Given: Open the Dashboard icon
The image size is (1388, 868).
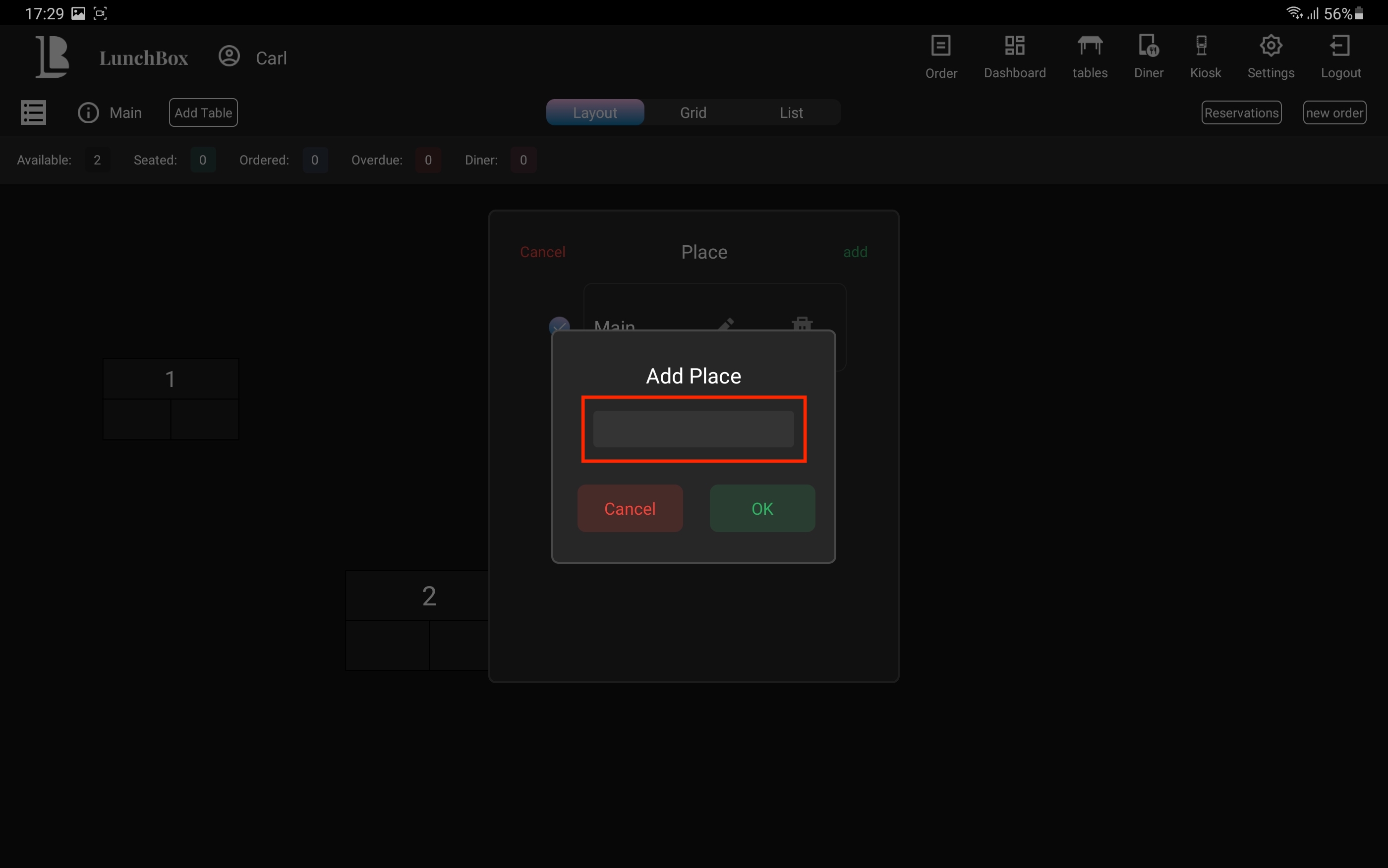Looking at the screenshot, I should coord(1014,47).
